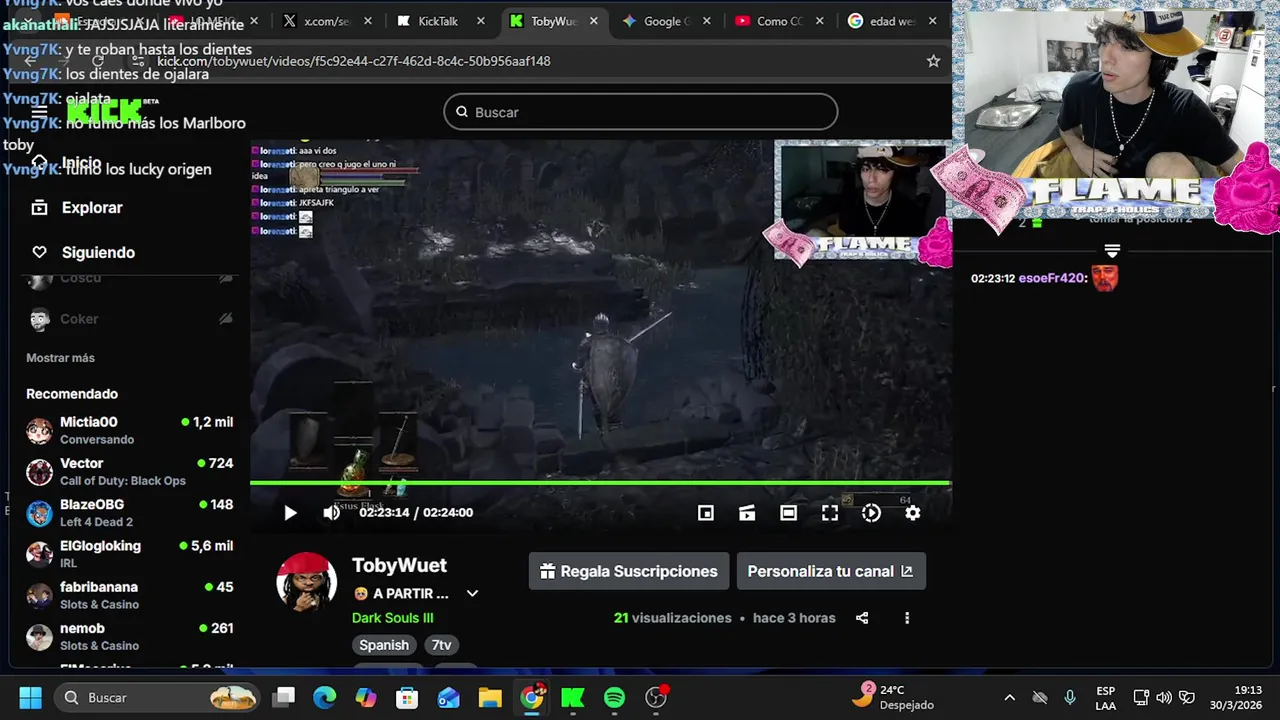Open weather widget 24°C Despejado
Screen dimensions: 1280x720
[894, 697]
